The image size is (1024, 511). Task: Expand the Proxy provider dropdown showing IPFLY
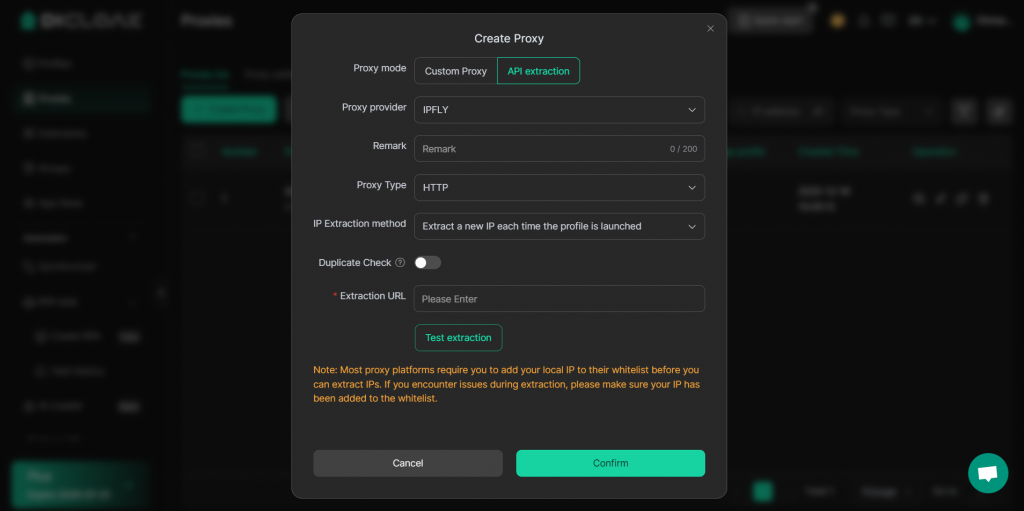559,110
